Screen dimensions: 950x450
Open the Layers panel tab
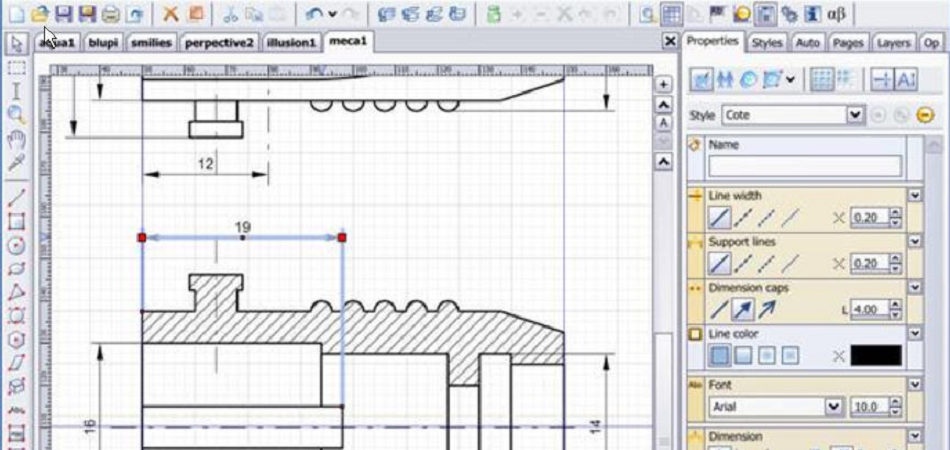(x=893, y=43)
